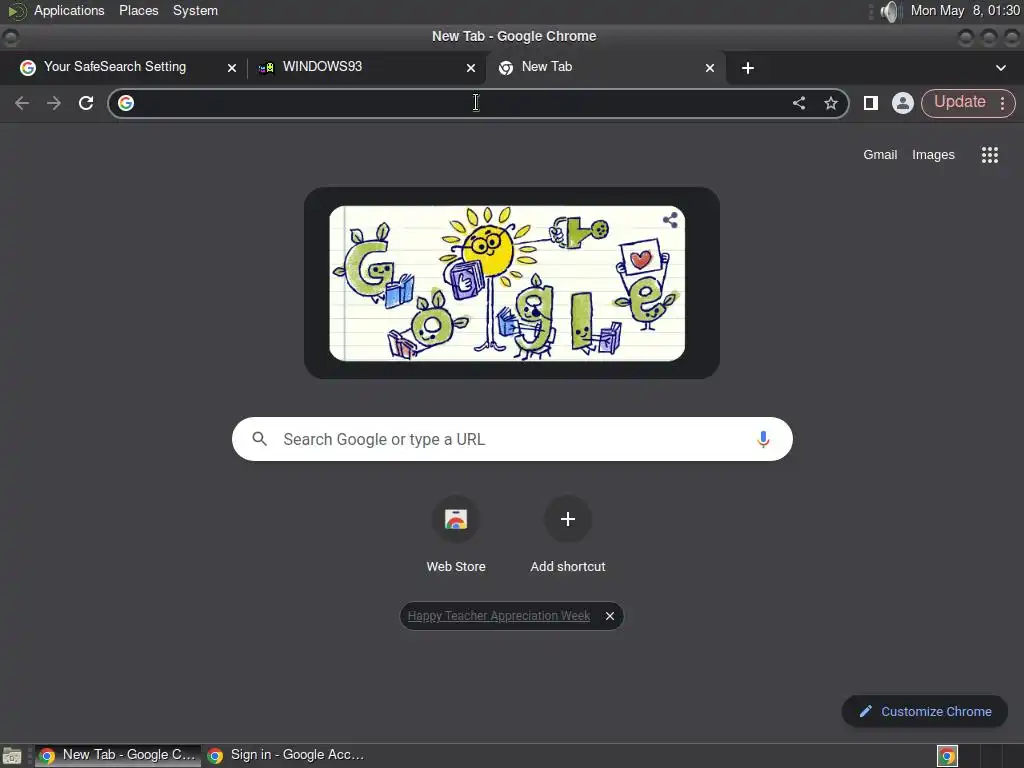Dismiss the Teacher Appreciation Week chip
The image size is (1024, 768).
[x=609, y=616]
